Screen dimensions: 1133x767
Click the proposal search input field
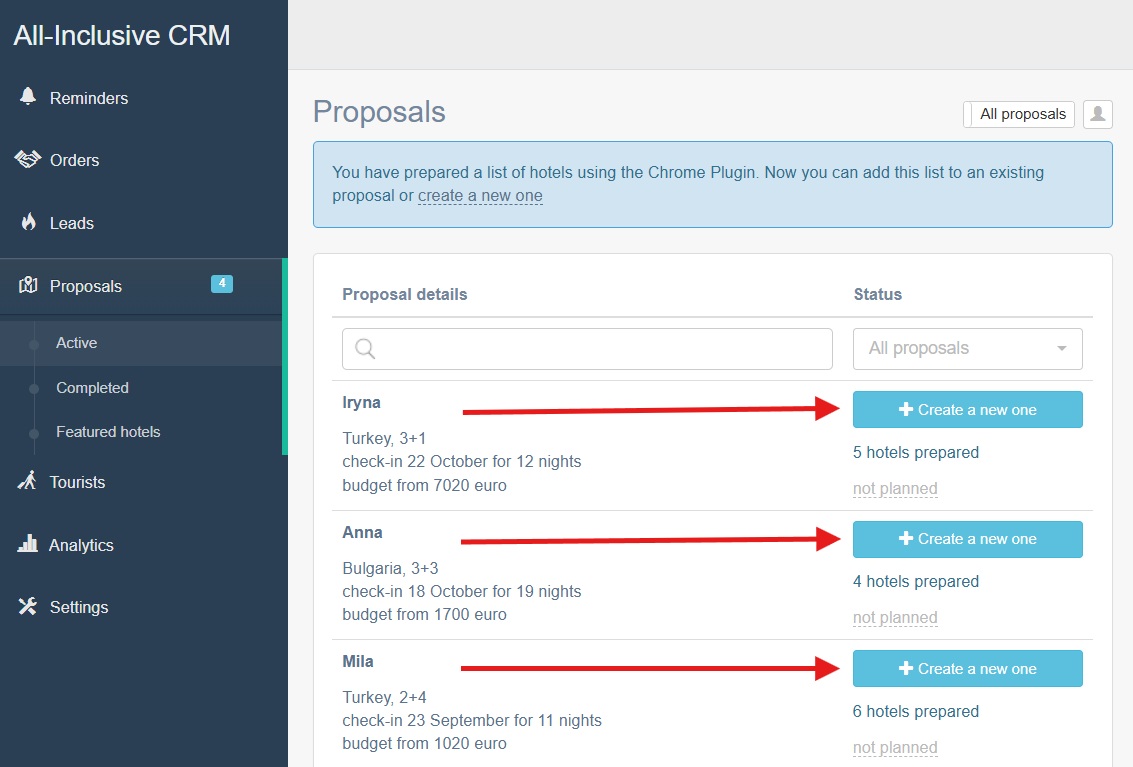(x=587, y=349)
